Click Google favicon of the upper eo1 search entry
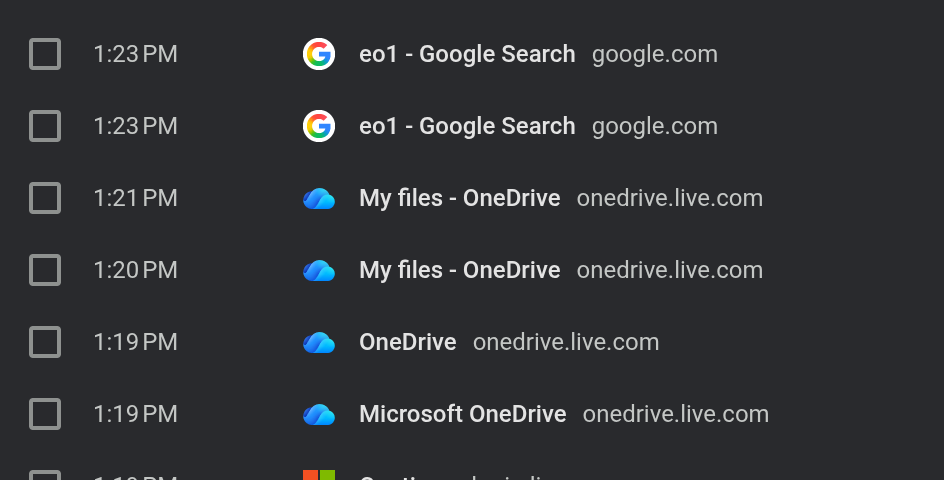944x480 pixels. coord(319,54)
